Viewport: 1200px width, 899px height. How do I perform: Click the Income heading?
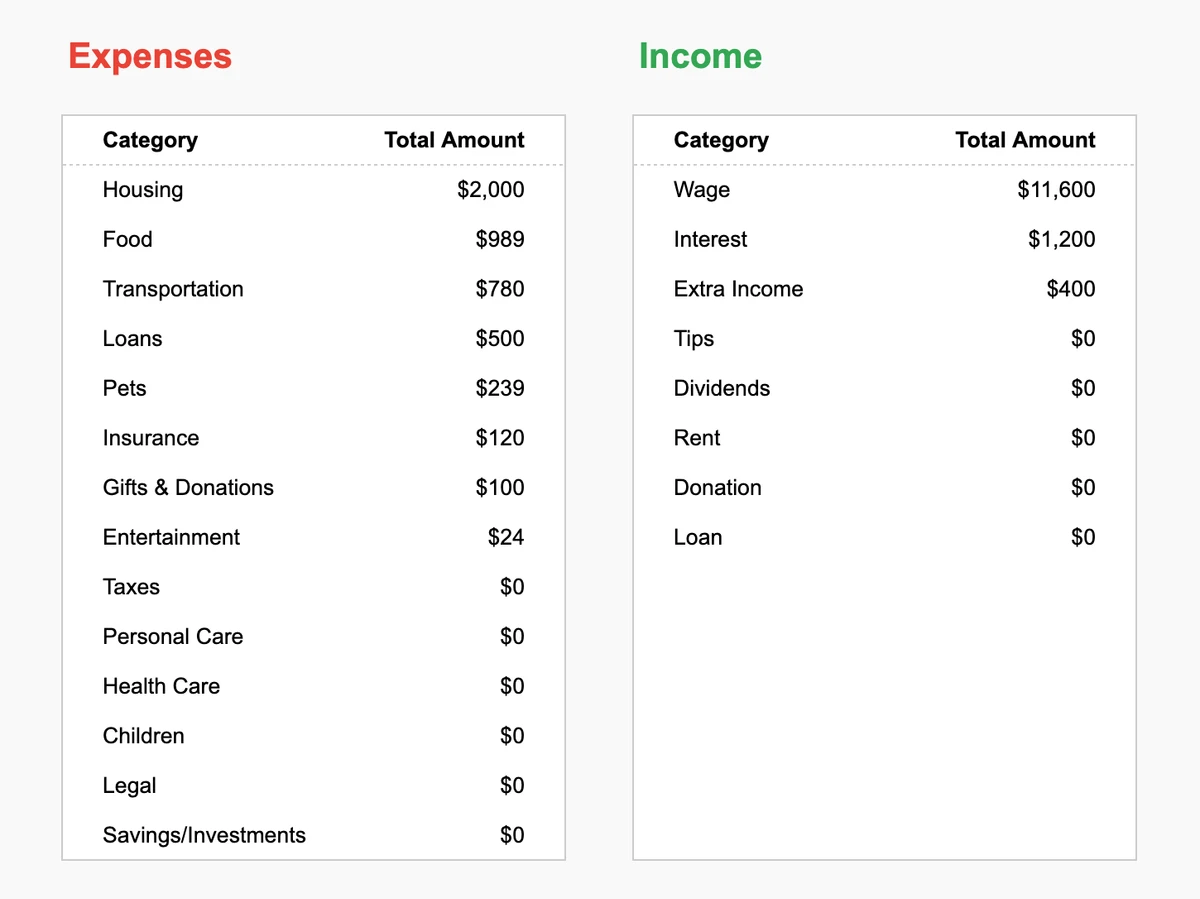point(700,56)
